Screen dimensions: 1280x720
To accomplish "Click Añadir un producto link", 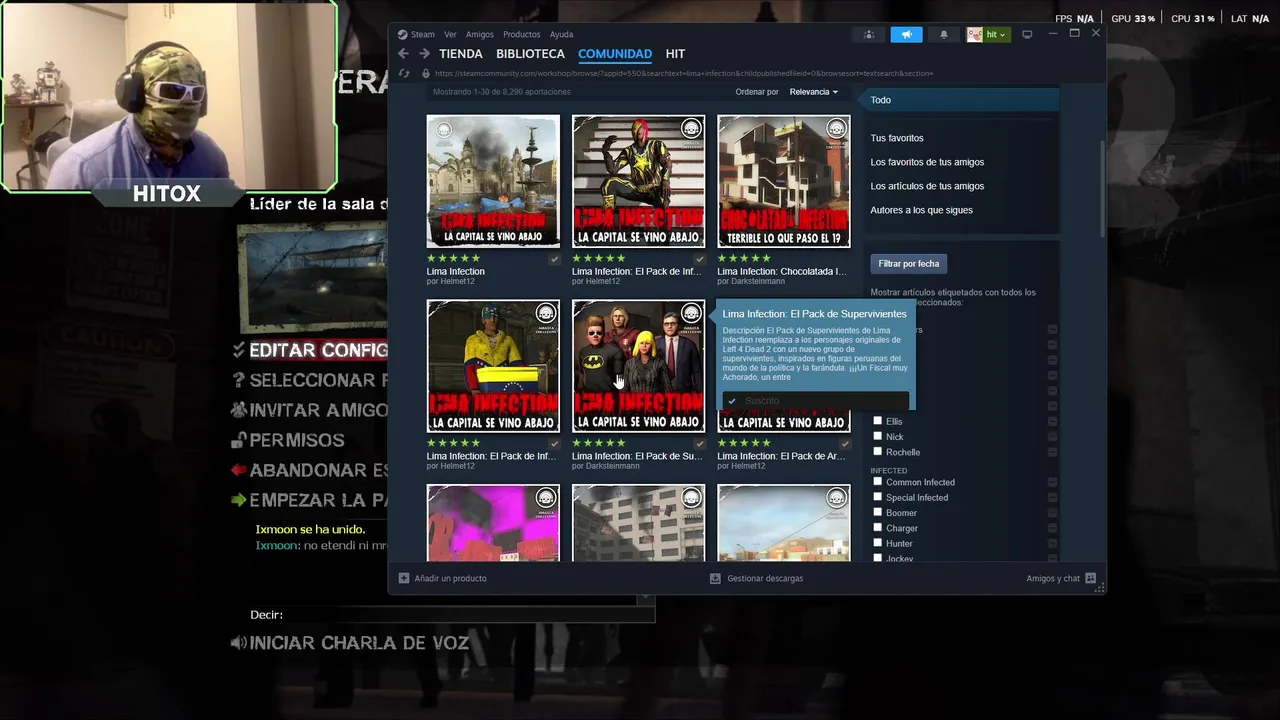I will pos(450,578).
